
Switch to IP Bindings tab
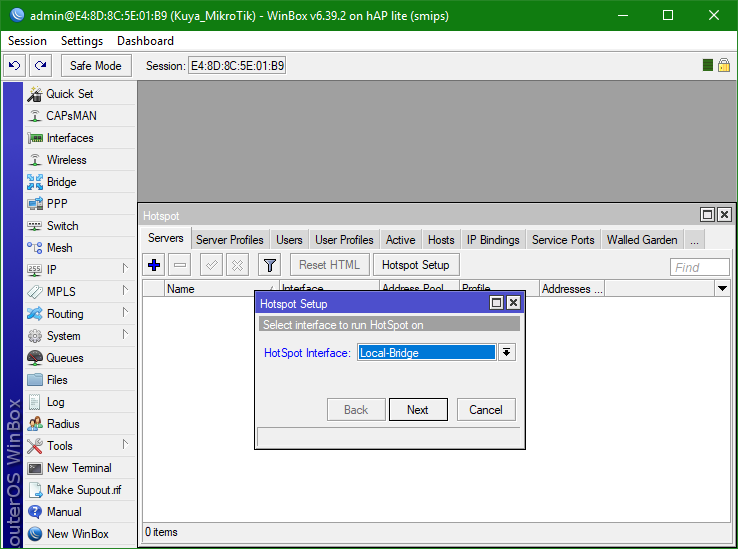(x=493, y=240)
